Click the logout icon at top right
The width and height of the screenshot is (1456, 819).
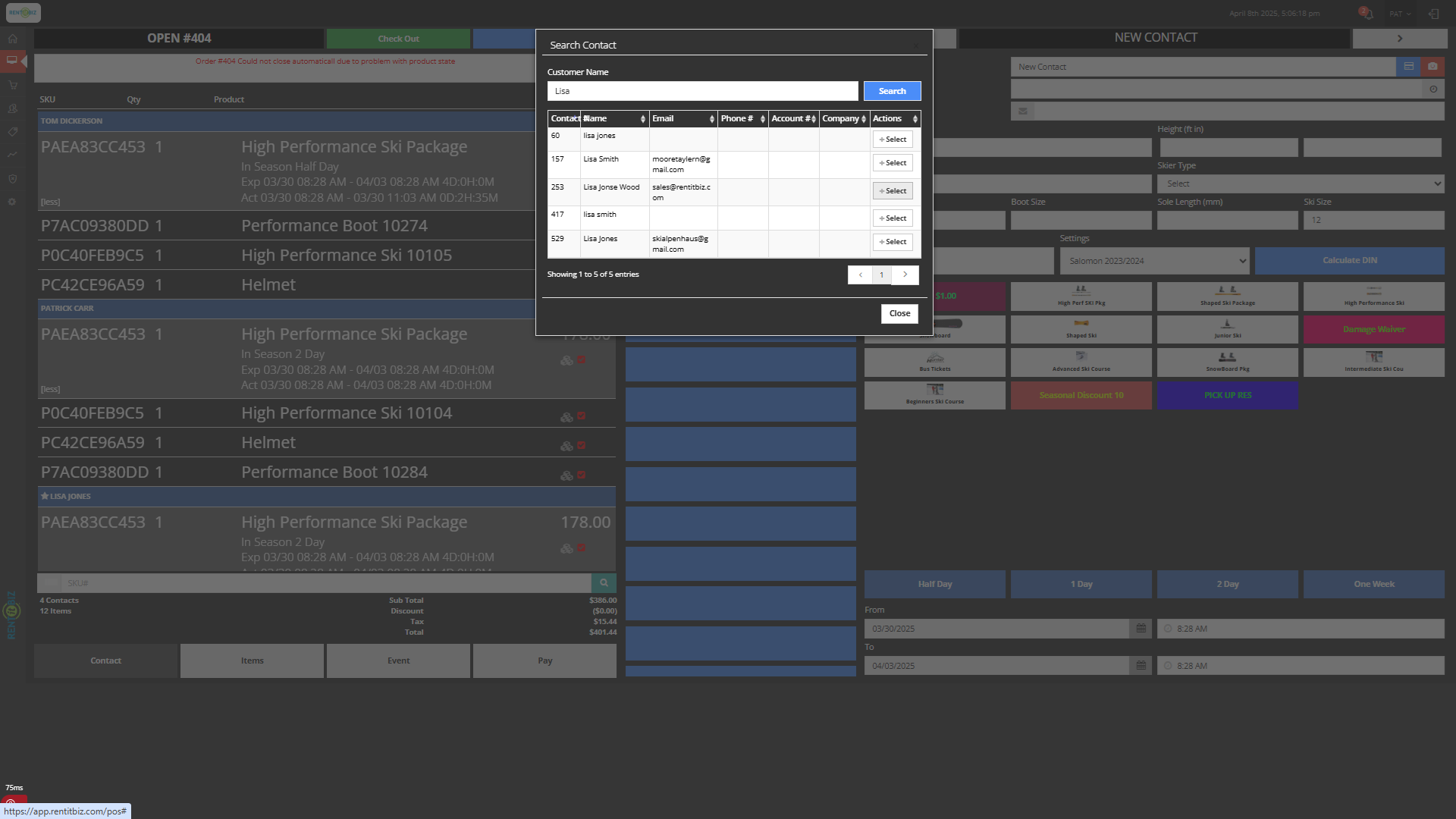pyautogui.click(x=1433, y=14)
